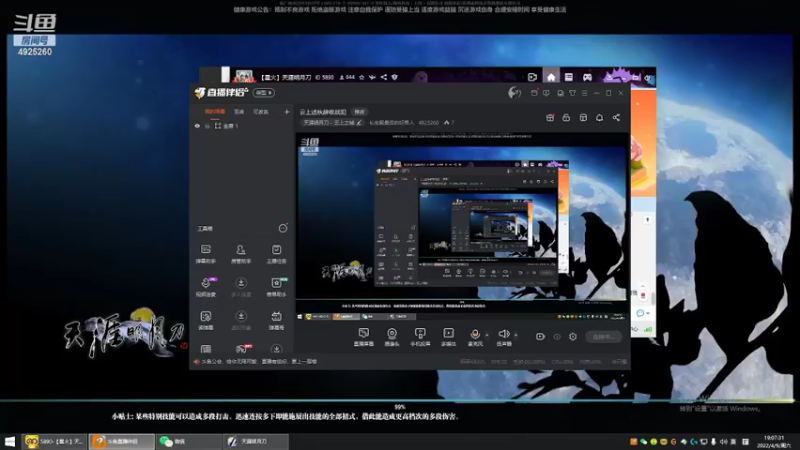This screenshot has height=450, width=800.
Task: Switch to the third scene tab
Action: pyautogui.click(x=261, y=112)
